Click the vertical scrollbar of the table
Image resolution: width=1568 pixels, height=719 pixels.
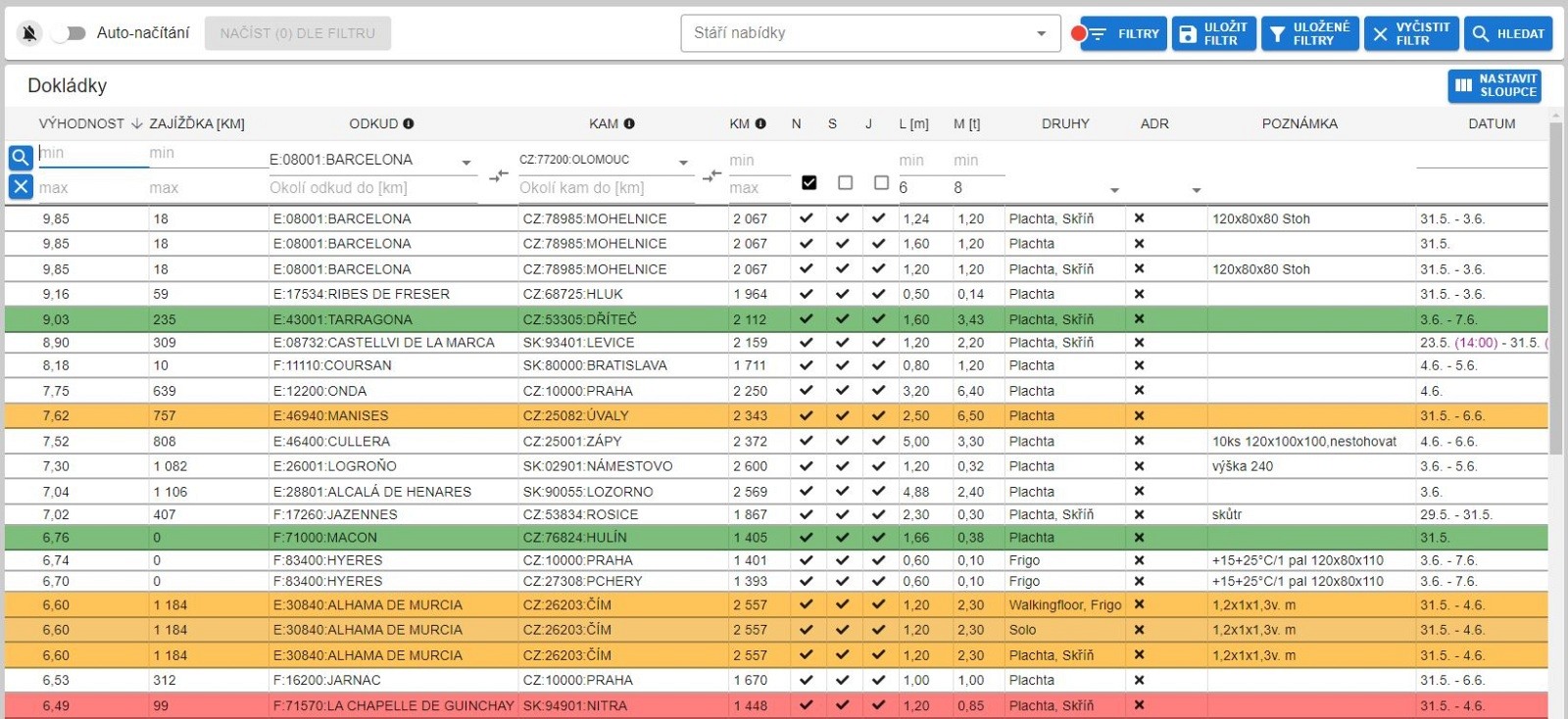pyautogui.click(x=1556, y=288)
